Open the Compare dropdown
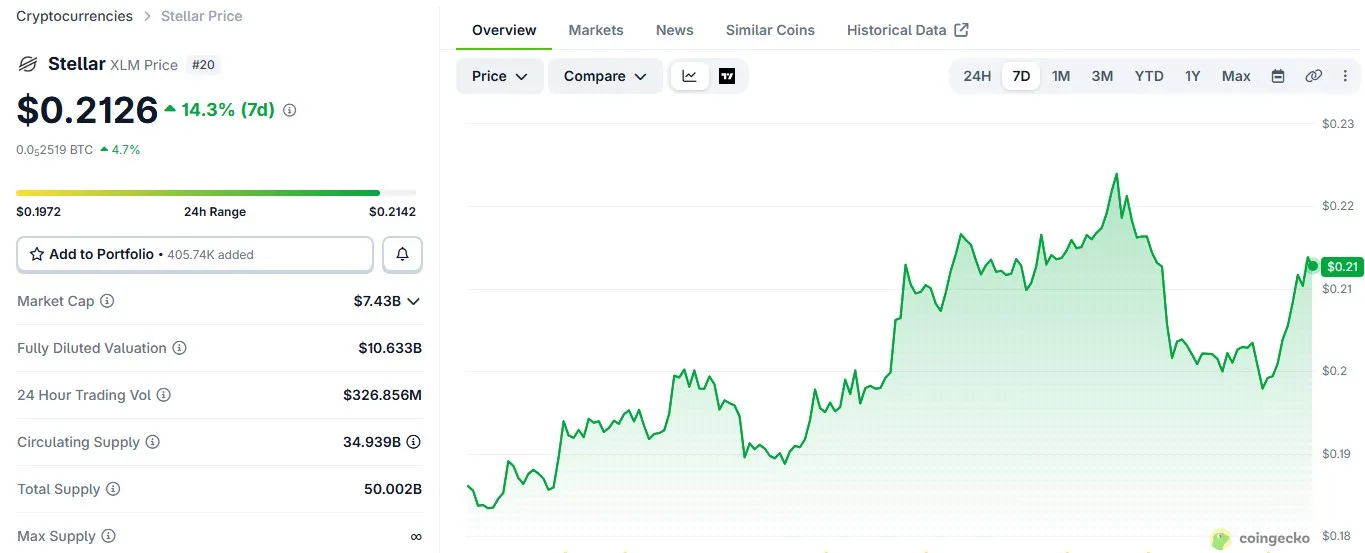This screenshot has height=553, width=1365. click(605, 76)
